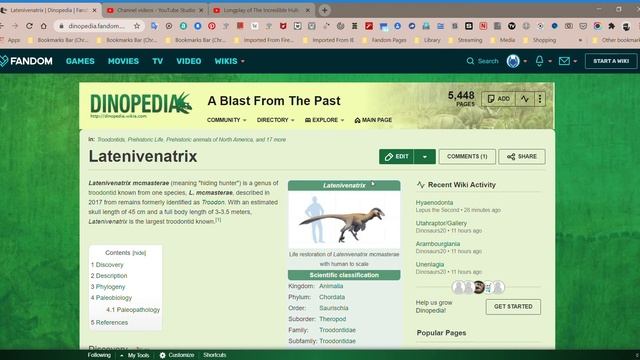Open Hyaenodonta in Recent Wiki Activity
Image resolution: width=640 pixels, height=360 pixels.
(x=434, y=202)
